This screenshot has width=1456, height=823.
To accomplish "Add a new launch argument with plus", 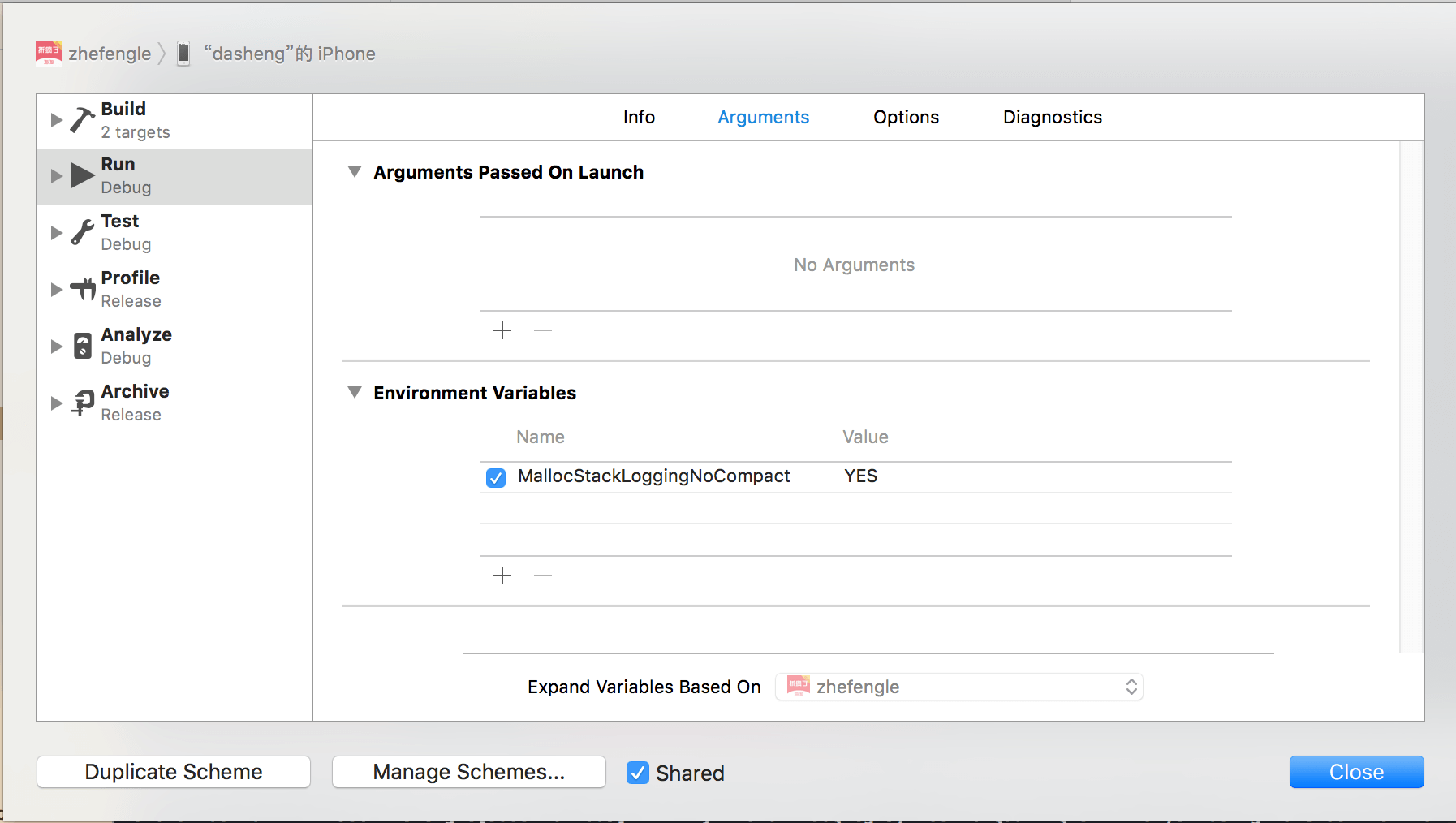I will pos(502,330).
